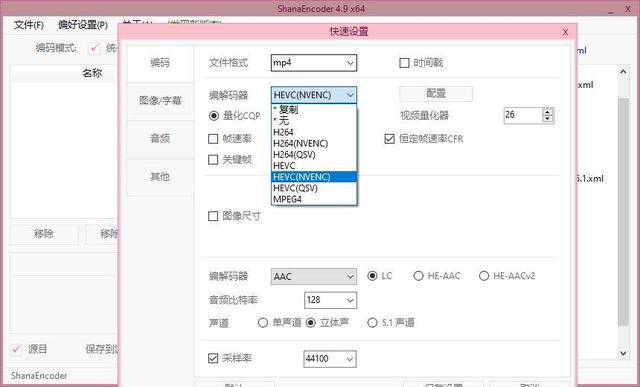Select MPEG4 in the codec list
Viewport: 640px width, 387px height.
(x=313, y=199)
